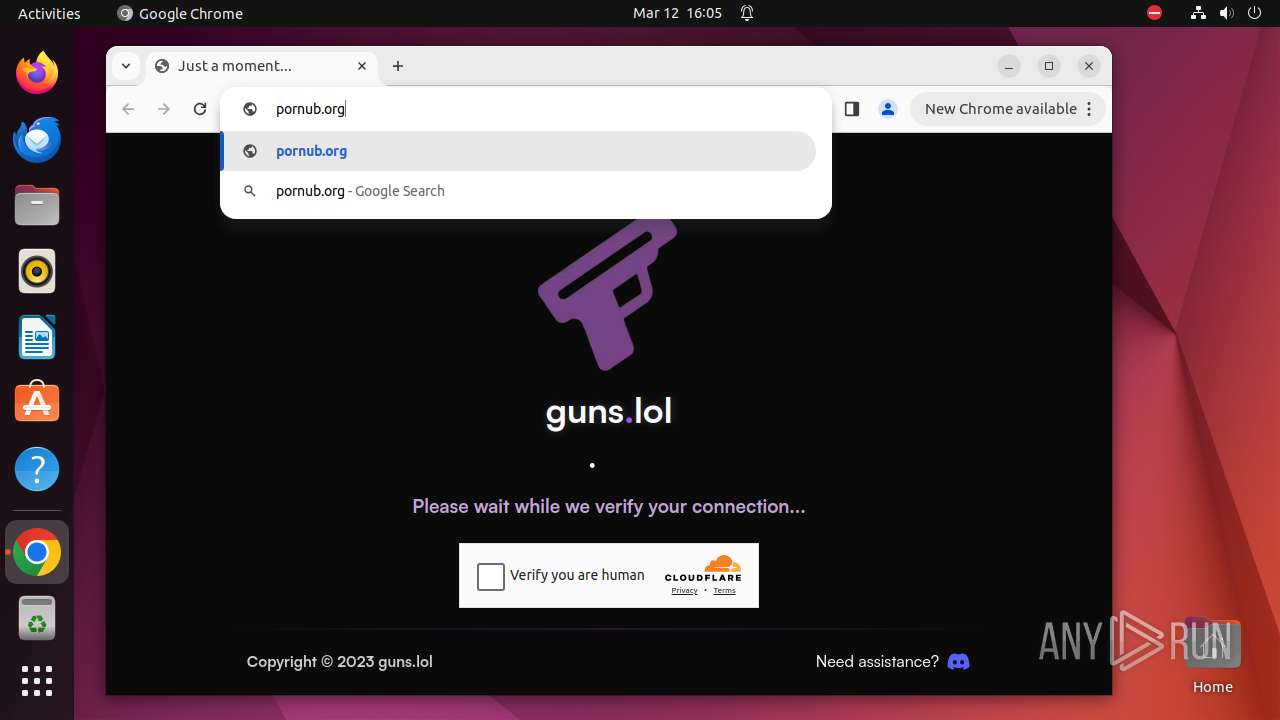Expand the tab search dropdown arrow
Screen dimensions: 1280x720
(125, 66)
